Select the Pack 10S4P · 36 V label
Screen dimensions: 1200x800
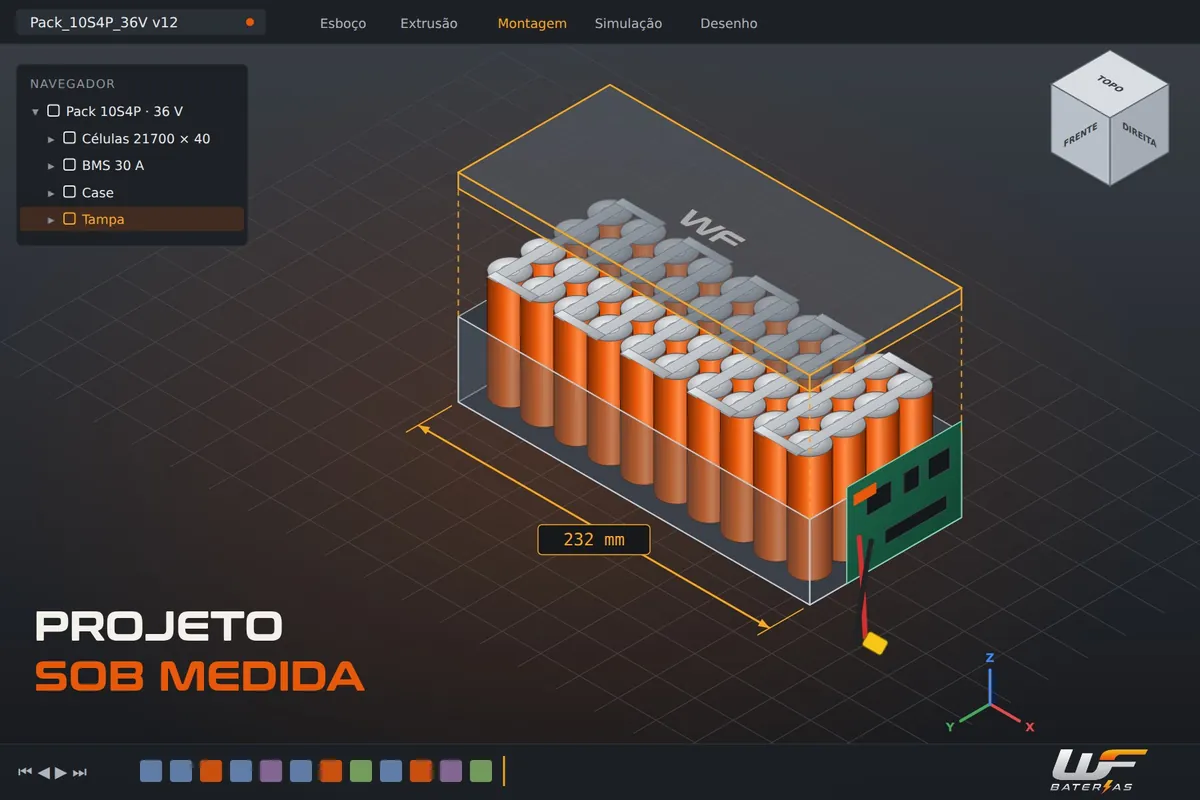[124, 111]
